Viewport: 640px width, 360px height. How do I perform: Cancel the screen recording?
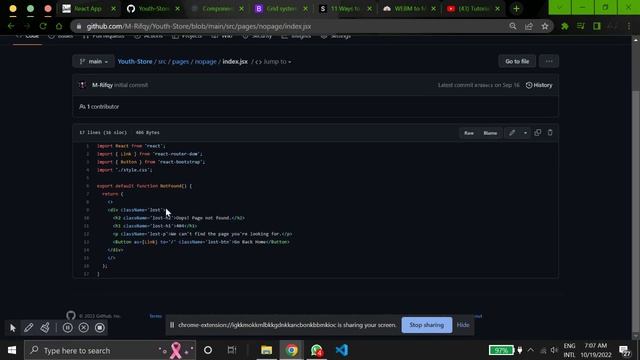(84, 328)
